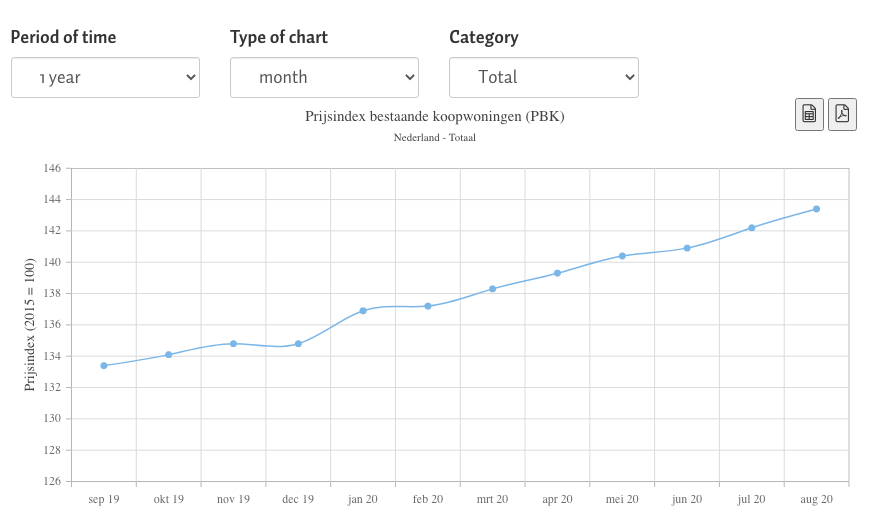Click the Prijsindex (2015 = 100) axis label
Screen dimensions: 870x516
[x=29, y=325]
